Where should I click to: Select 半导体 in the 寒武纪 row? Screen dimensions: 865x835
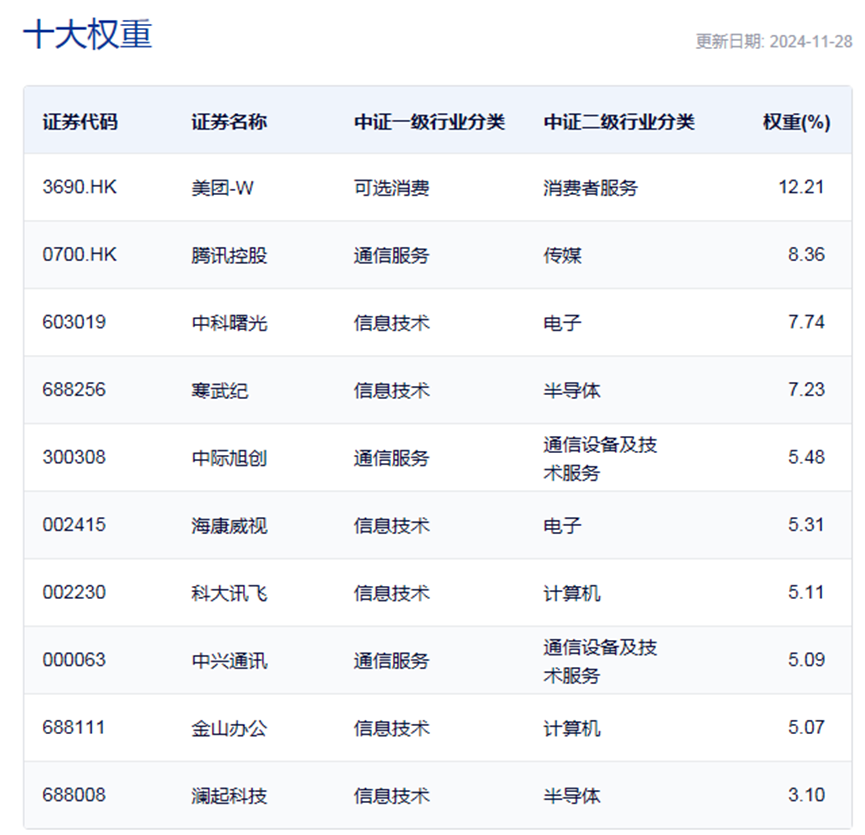click(x=572, y=390)
